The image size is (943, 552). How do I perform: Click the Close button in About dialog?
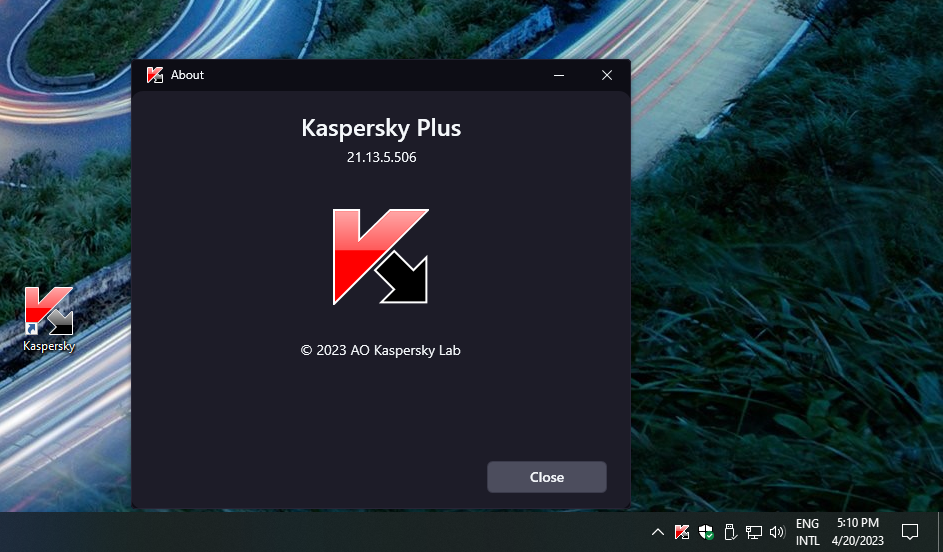[x=547, y=477]
